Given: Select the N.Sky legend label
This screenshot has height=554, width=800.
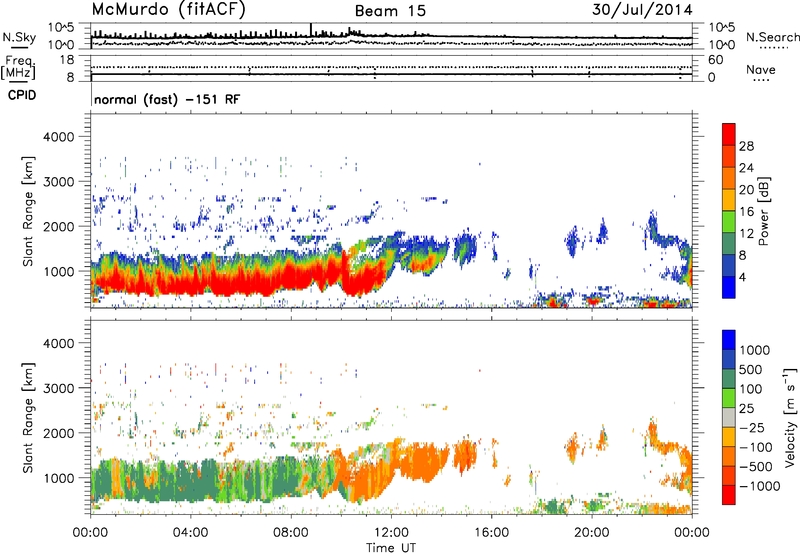Looking at the screenshot, I should (19, 37).
